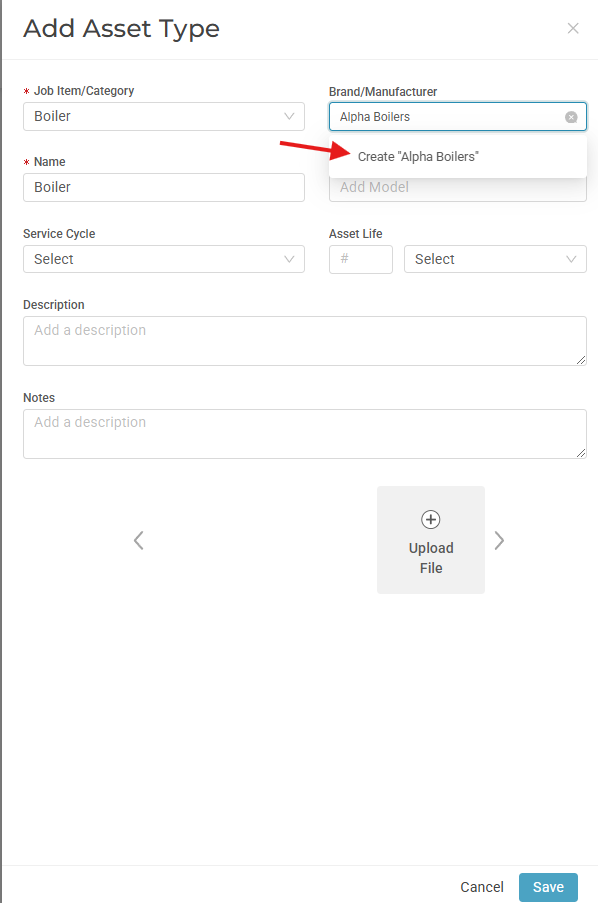
Task: Open the Job Item/Category dropdown arrow
Action: pyautogui.click(x=289, y=116)
